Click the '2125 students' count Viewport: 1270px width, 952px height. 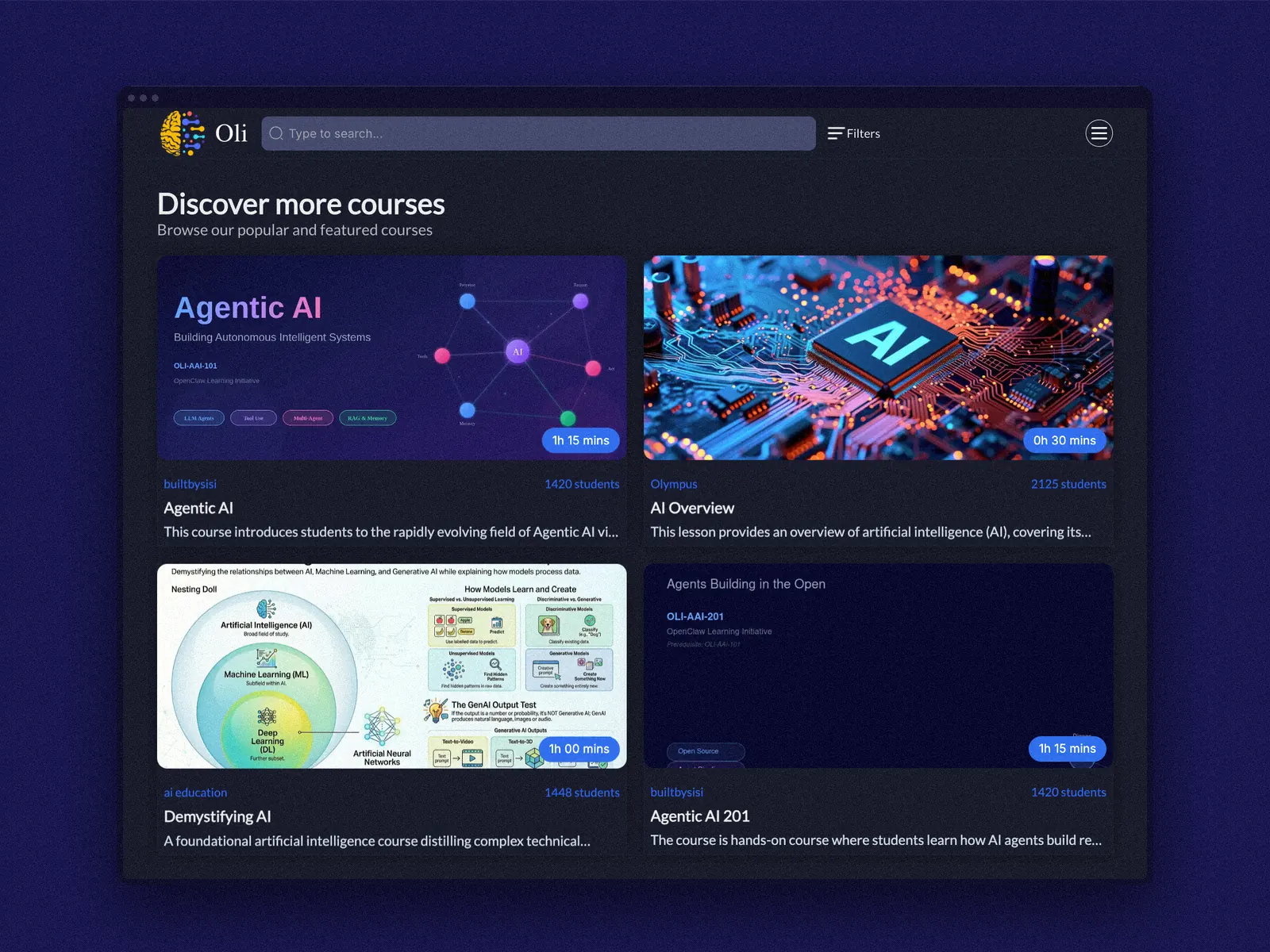click(x=1068, y=484)
